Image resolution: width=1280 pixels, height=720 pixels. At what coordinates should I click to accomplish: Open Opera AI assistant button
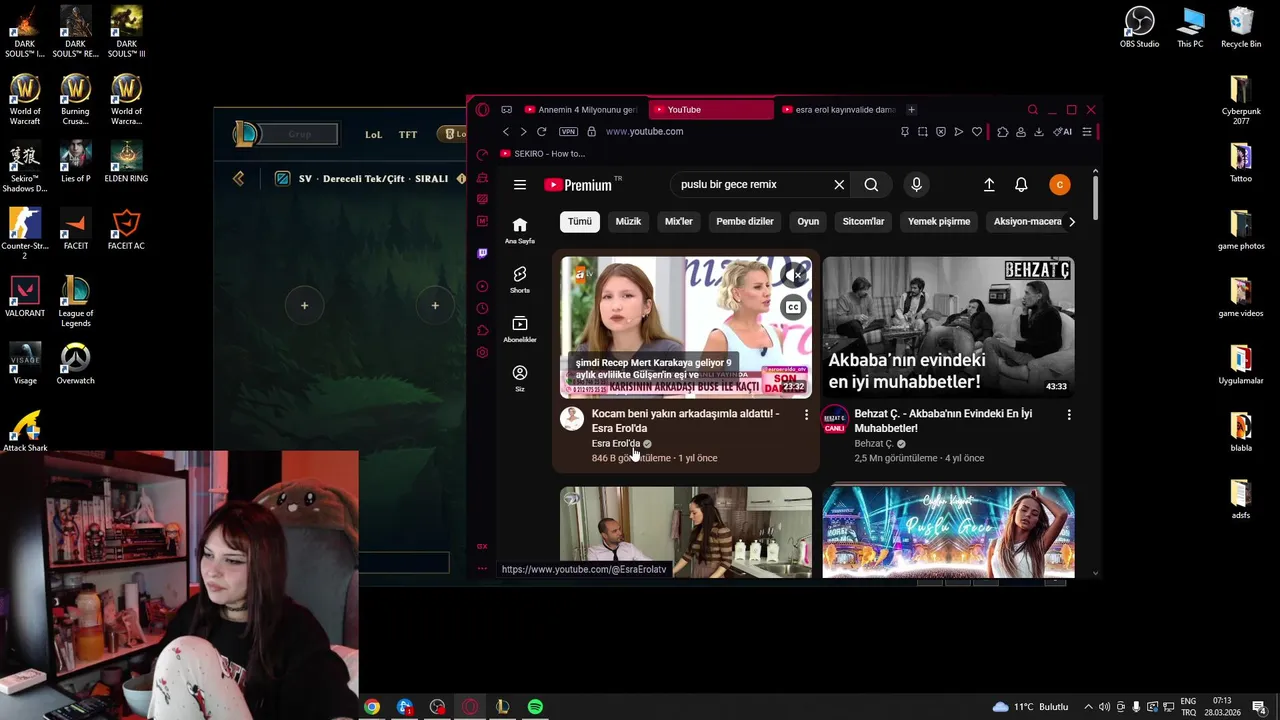(x=1063, y=132)
